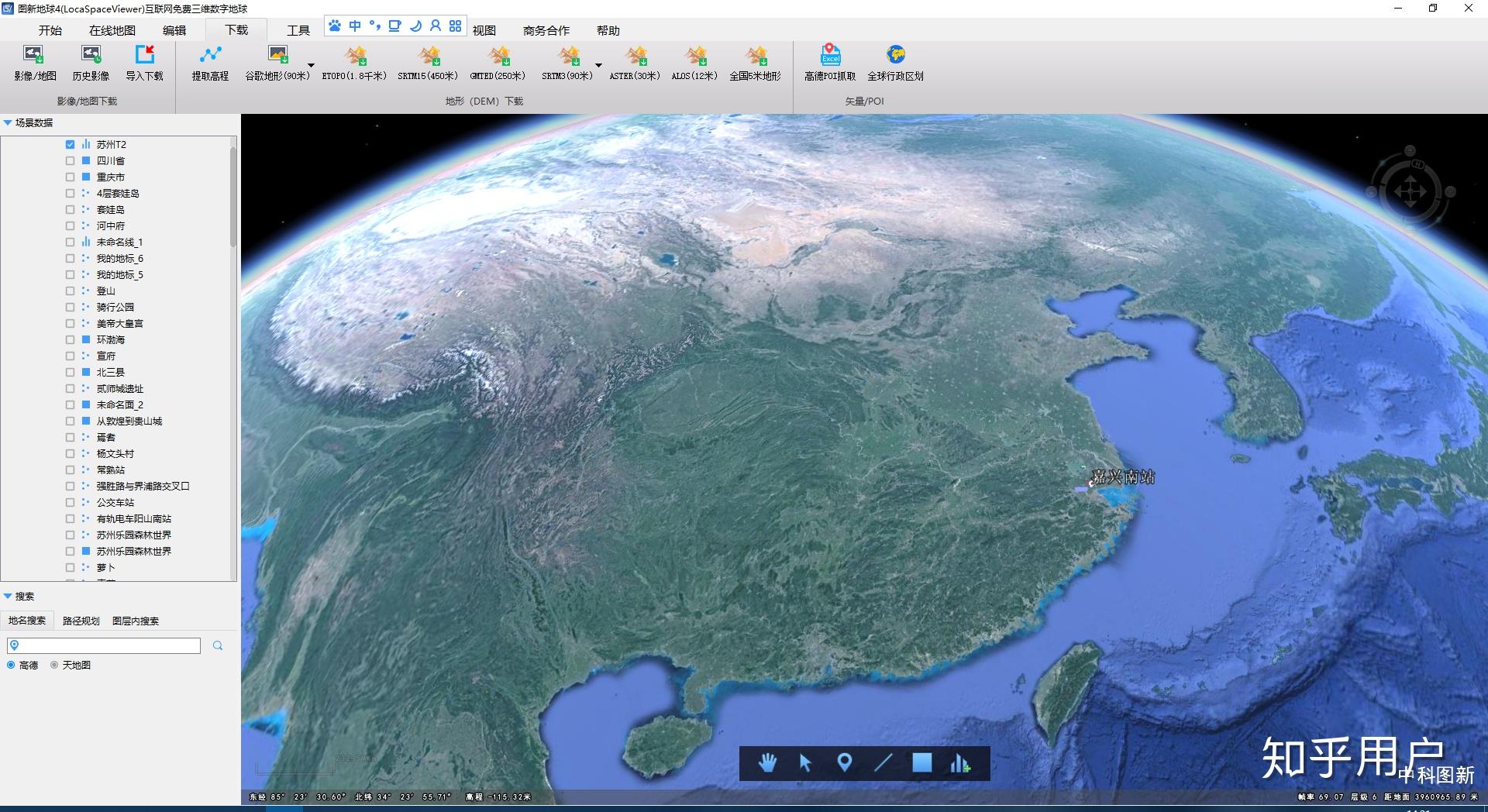
Task: Enable the 重庆市 layer checkbox
Action: [x=71, y=177]
